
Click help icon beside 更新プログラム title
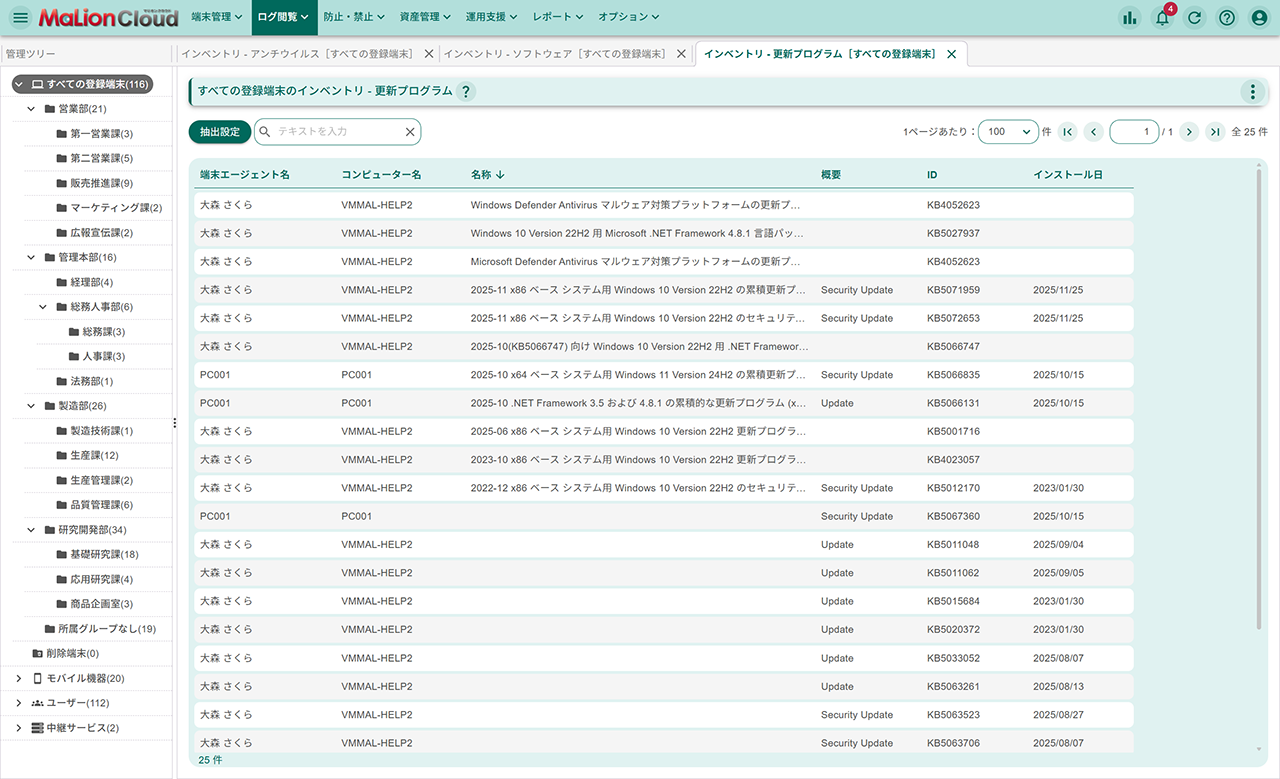(466, 92)
